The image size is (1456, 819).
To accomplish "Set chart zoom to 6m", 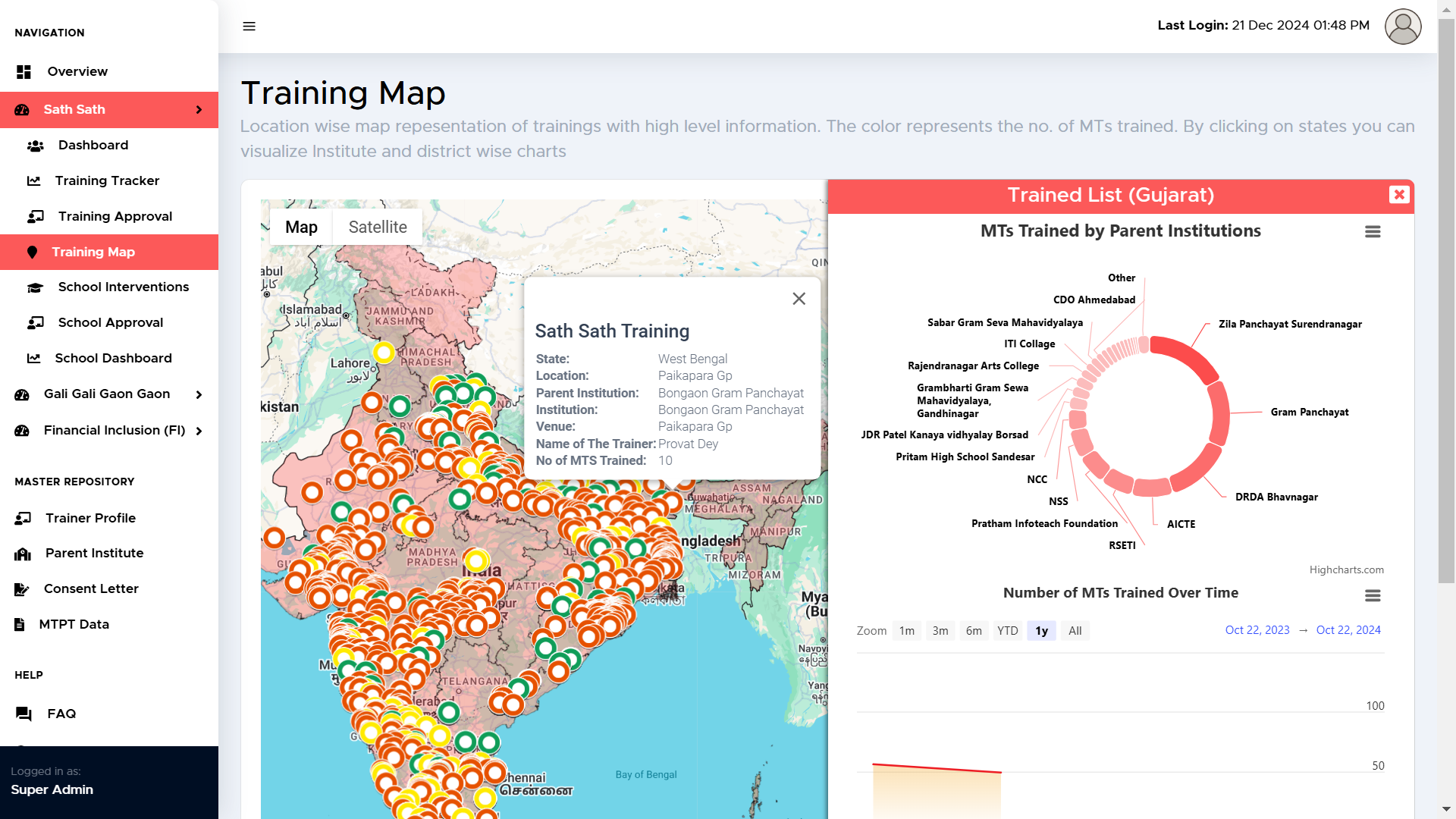I will tap(974, 631).
